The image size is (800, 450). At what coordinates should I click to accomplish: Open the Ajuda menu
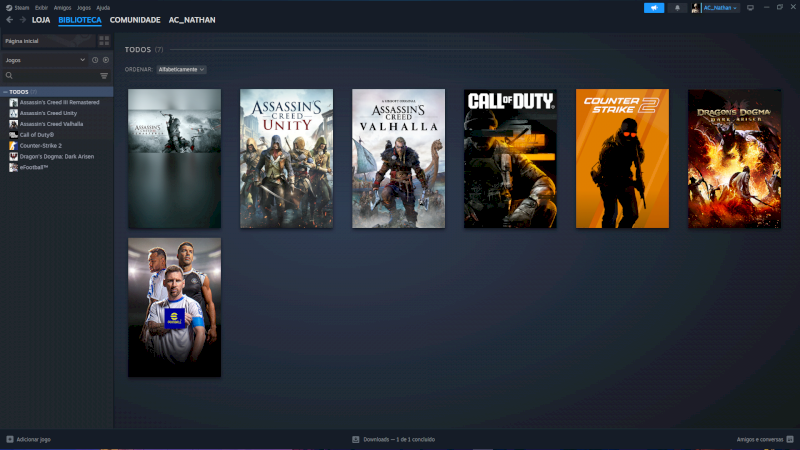(x=103, y=8)
